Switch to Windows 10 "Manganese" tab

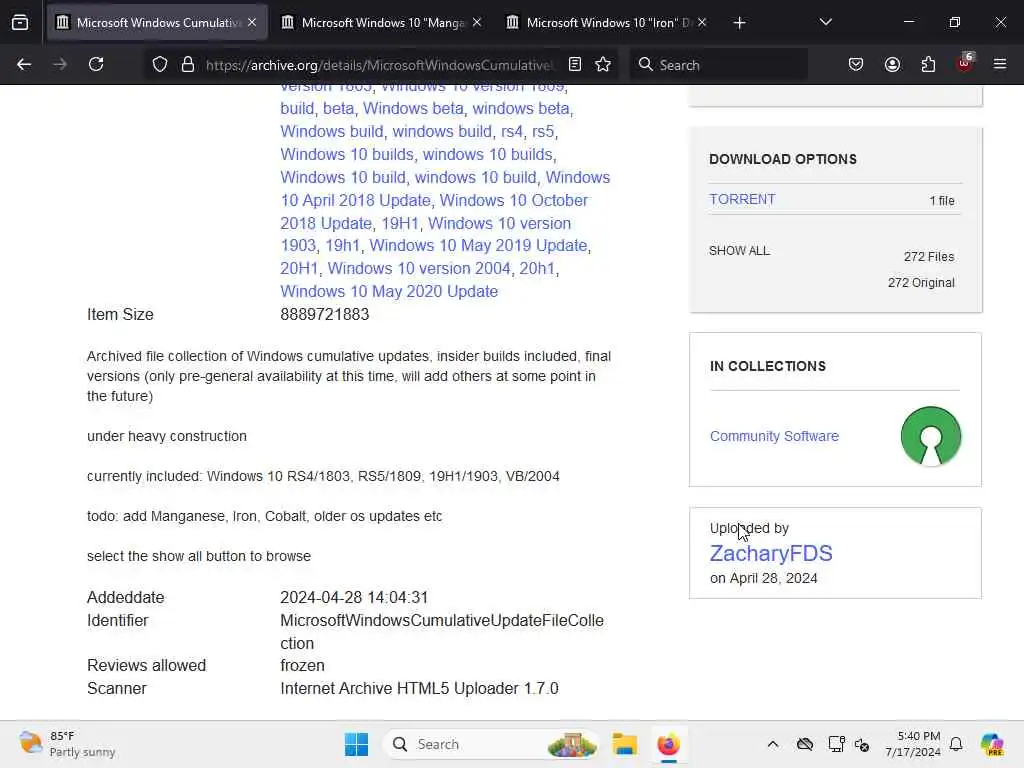coord(383,22)
